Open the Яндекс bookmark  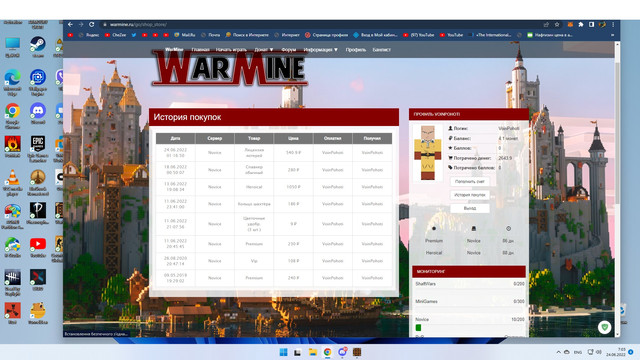(x=89, y=35)
